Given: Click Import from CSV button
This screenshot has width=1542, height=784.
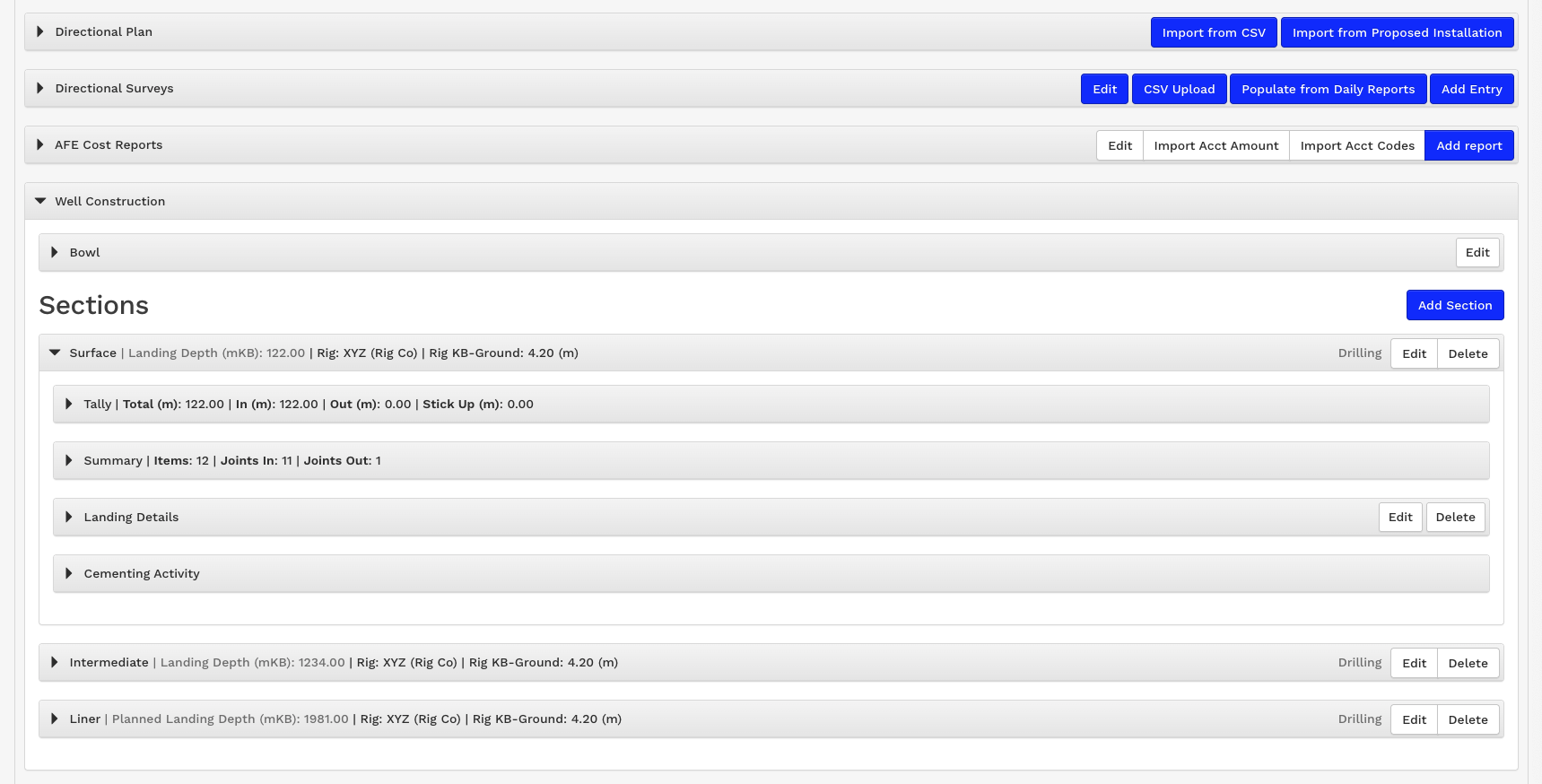Looking at the screenshot, I should 1213,33.
